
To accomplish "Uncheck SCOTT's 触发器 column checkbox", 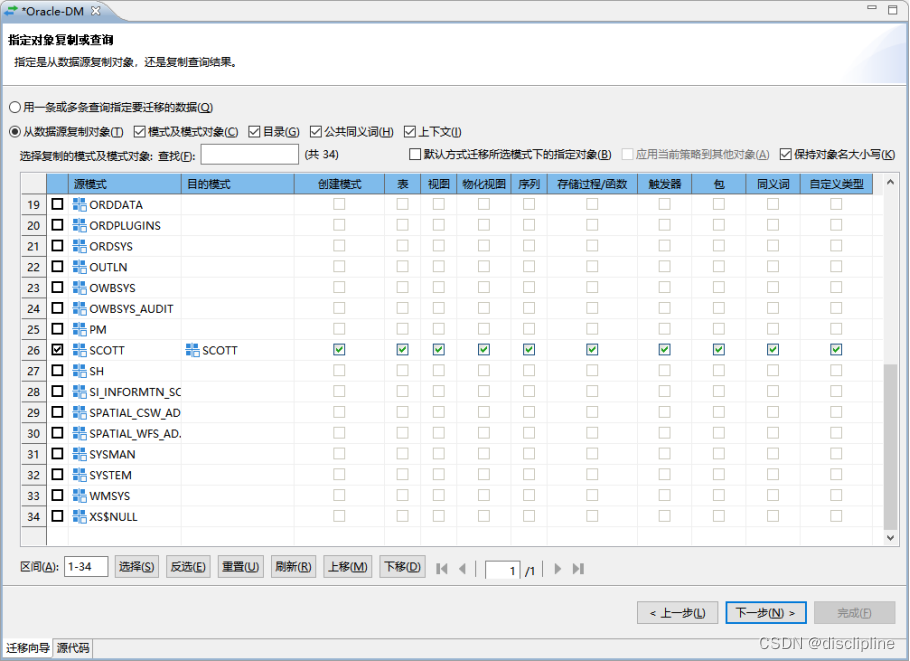I will tap(665, 349).
